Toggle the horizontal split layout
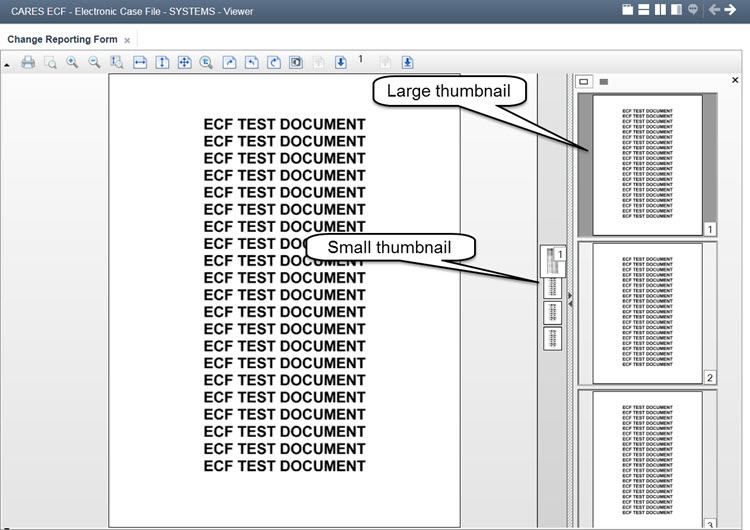The width and height of the screenshot is (750, 530). 643,10
